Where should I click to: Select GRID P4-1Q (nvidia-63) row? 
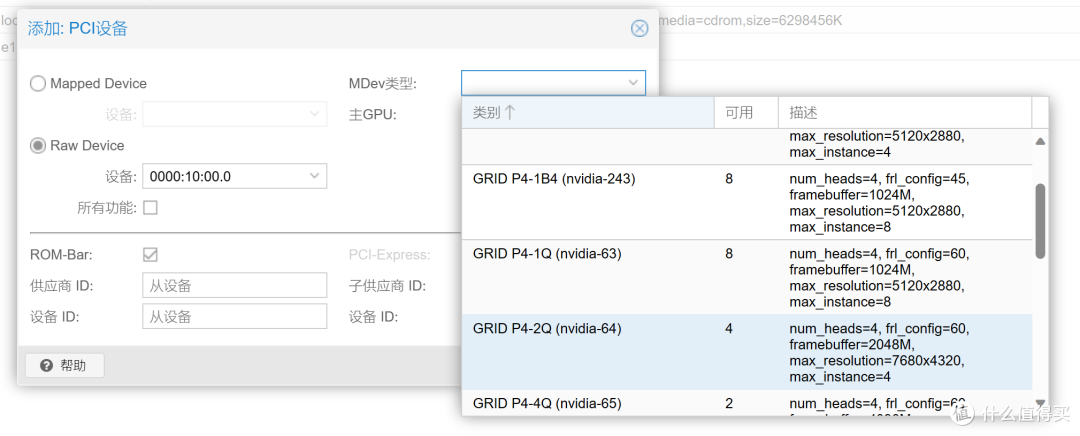pyautogui.click(x=747, y=278)
